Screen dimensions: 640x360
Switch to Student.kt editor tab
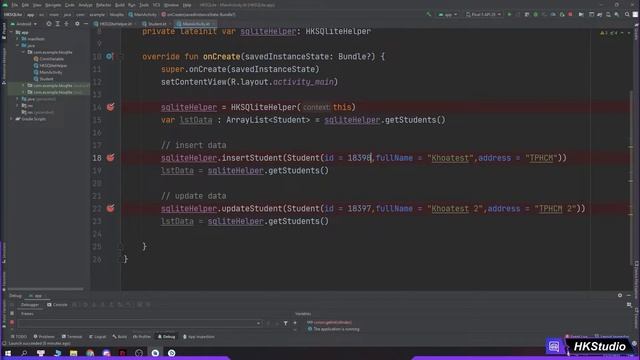[x=157, y=24]
